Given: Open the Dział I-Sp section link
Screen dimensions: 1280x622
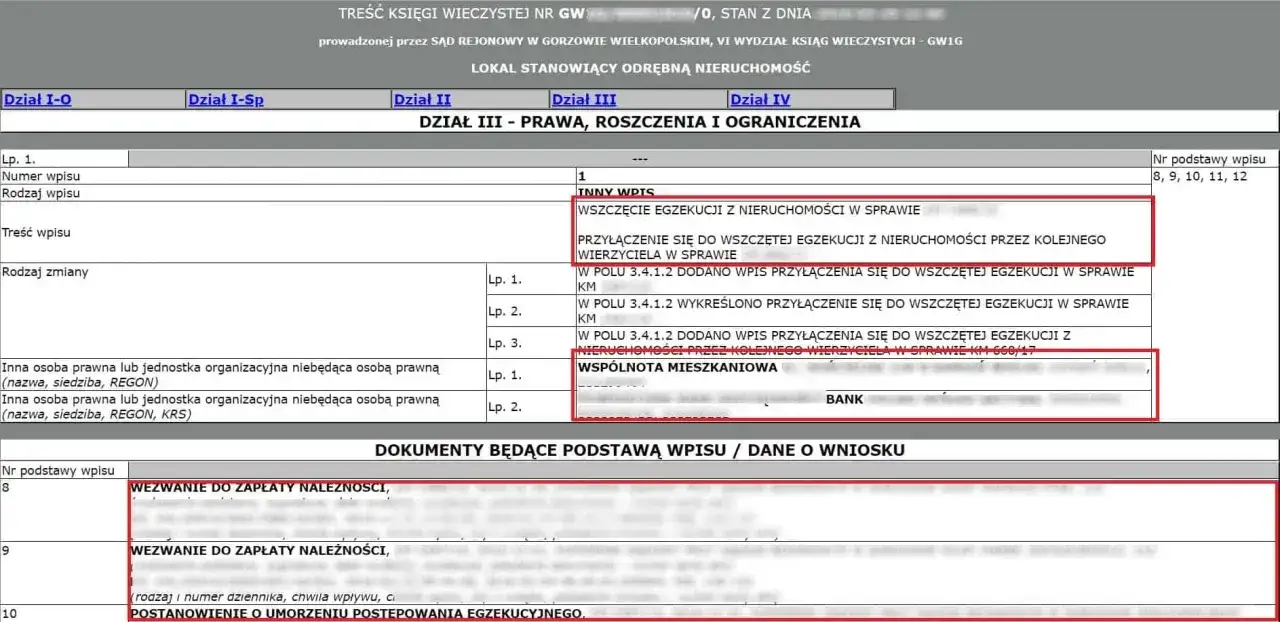Looking at the screenshot, I should click(226, 99).
